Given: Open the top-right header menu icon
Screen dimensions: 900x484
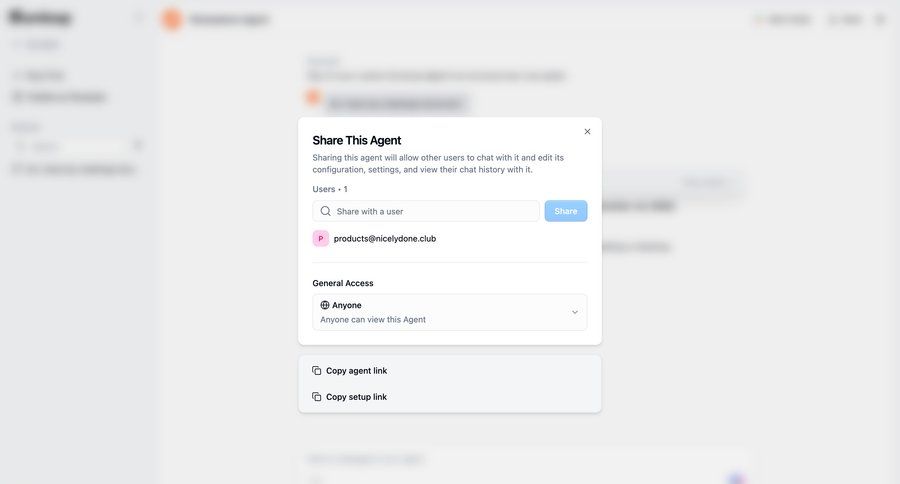Looking at the screenshot, I should pos(880,19).
